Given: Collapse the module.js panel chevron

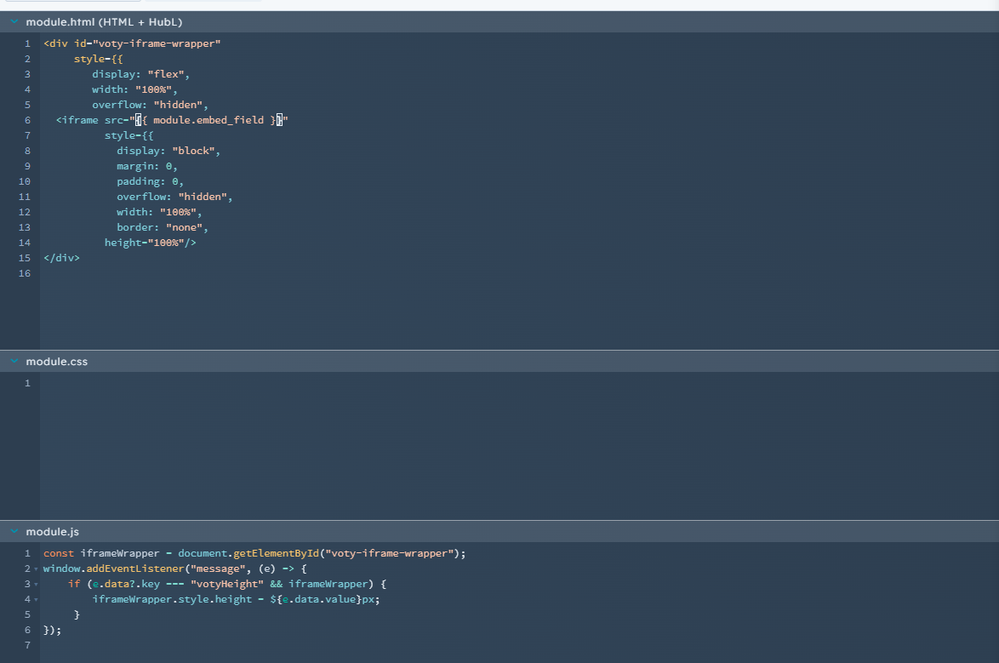Looking at the screenshot, I should 14,531.
